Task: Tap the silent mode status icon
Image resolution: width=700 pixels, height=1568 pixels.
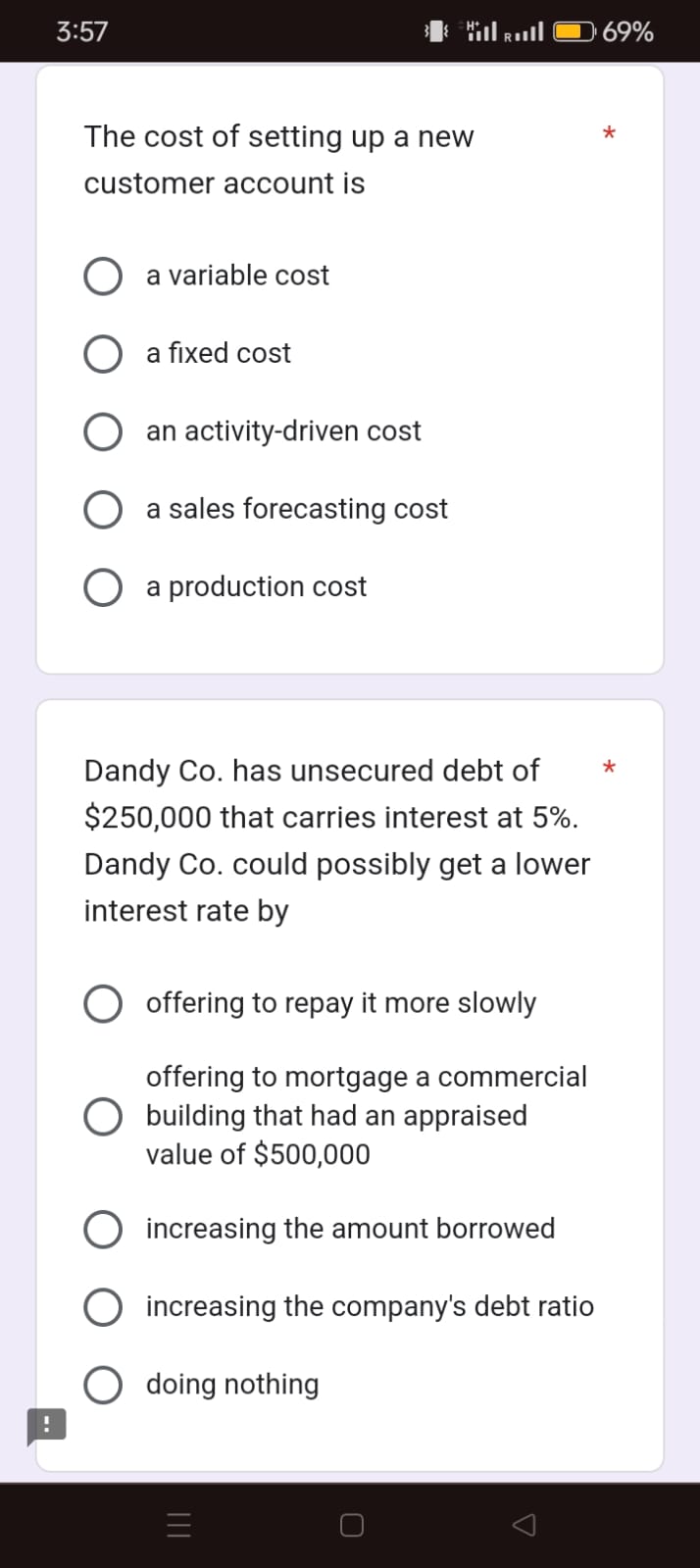Action: [426, 31]
